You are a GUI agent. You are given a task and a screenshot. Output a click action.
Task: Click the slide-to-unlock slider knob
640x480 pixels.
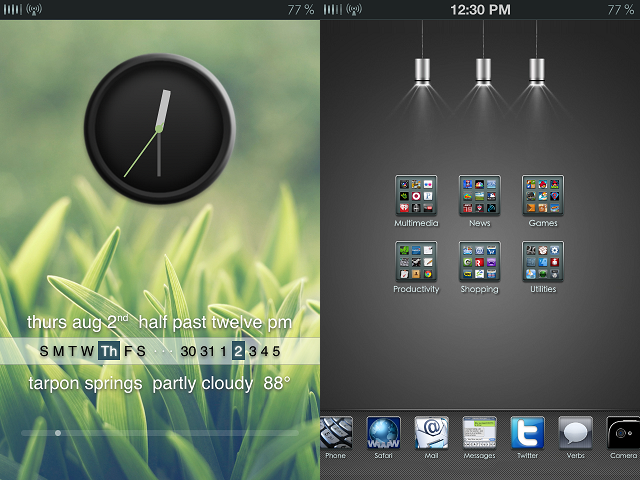(58, 433)
